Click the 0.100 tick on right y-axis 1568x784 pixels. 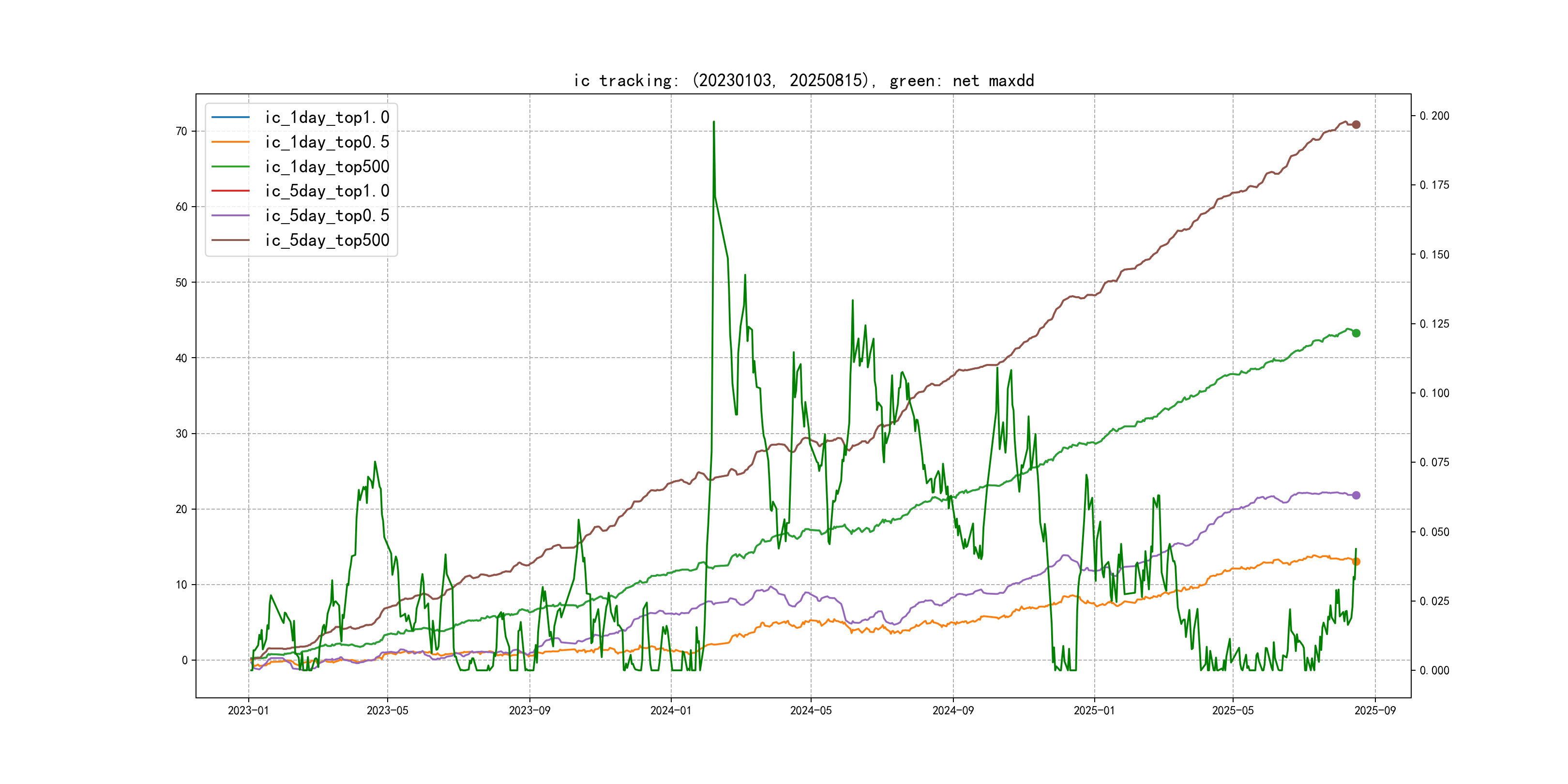click(x=1434, y=393)
